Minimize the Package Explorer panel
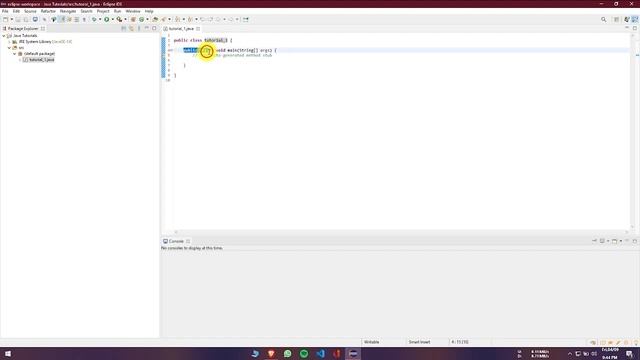This screenshot has height=360, width=640. click(147, 28)
